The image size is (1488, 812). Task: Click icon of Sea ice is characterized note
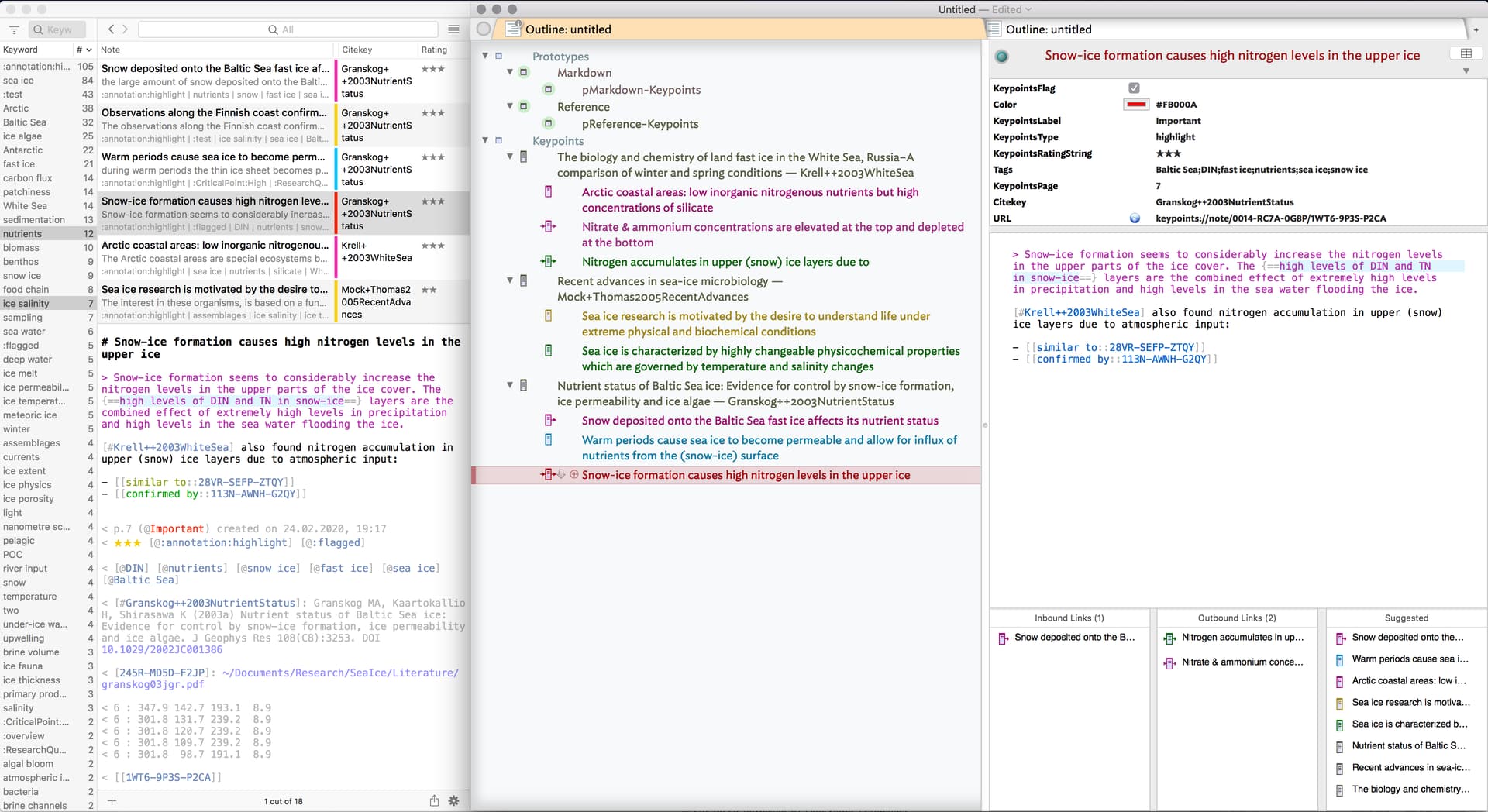click(x=549, y=350)
